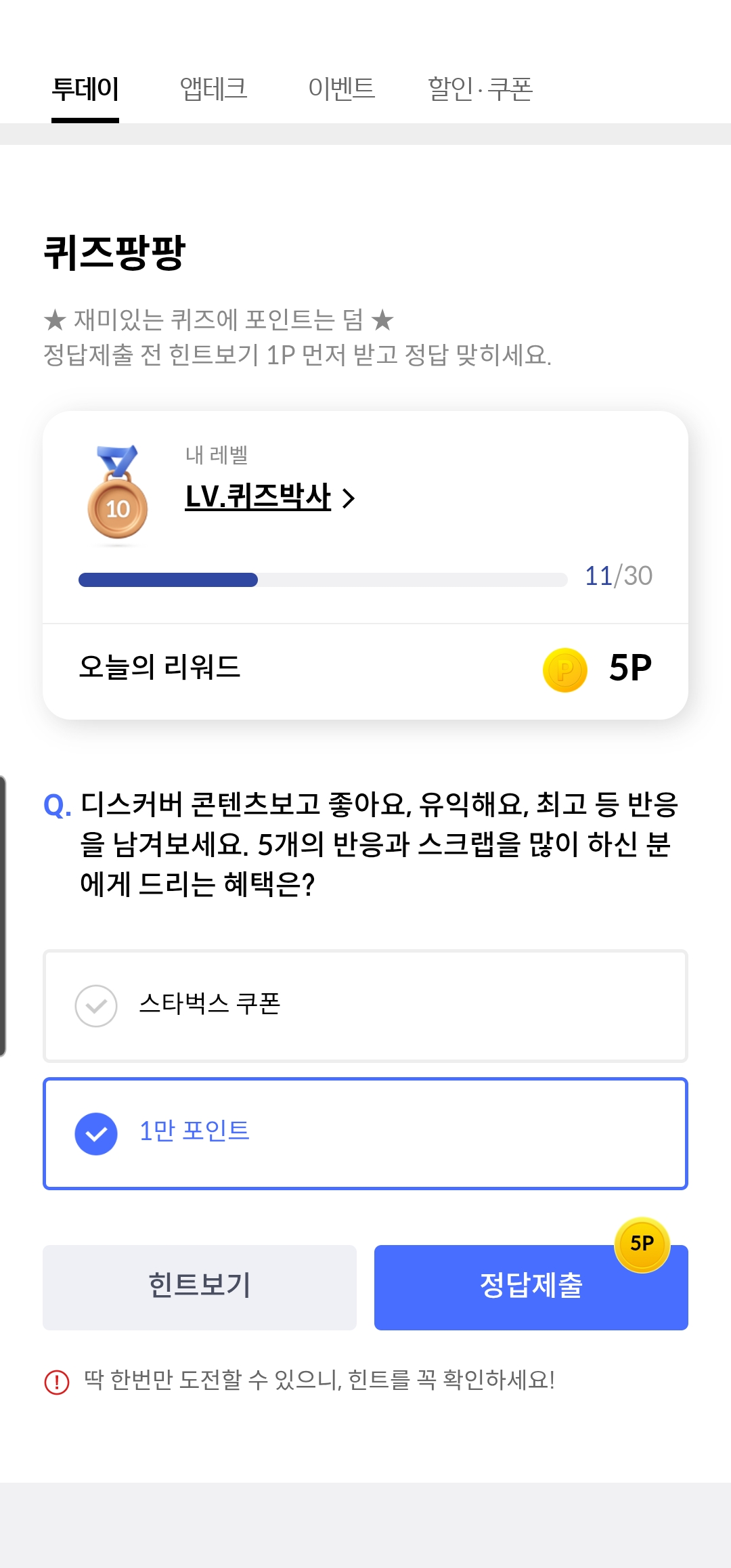Tap the gold P coin icon
This screenshot has height=1568, width=731.
(x=565, y=670)
